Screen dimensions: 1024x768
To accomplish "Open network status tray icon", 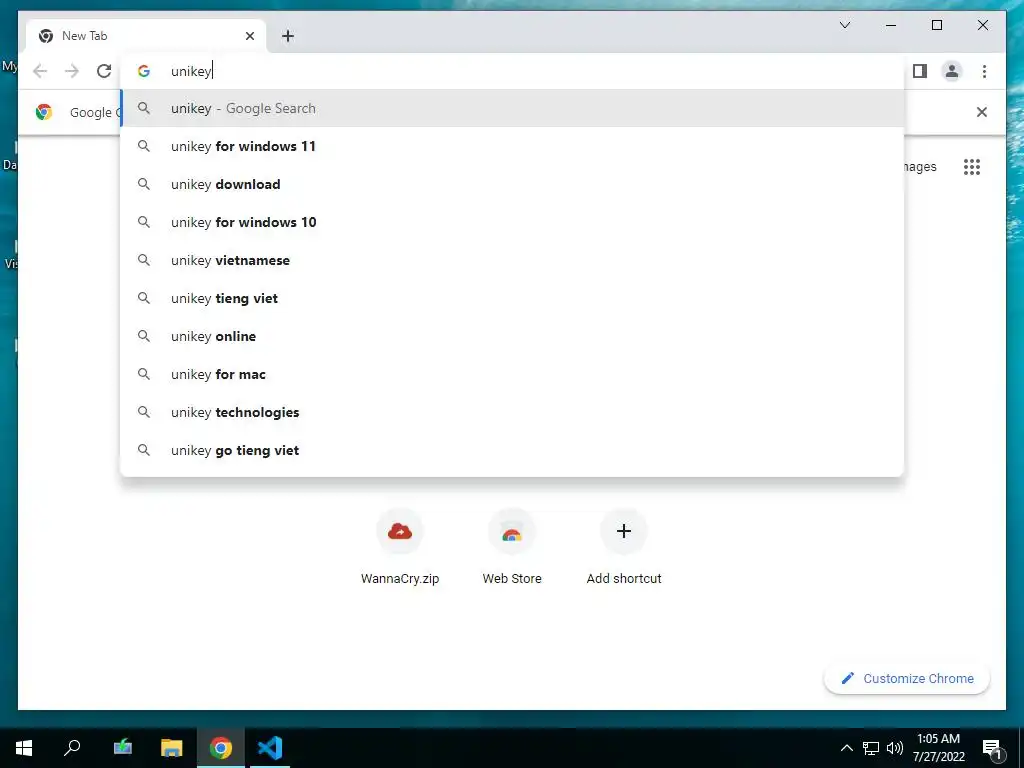I will pos(871,748).
